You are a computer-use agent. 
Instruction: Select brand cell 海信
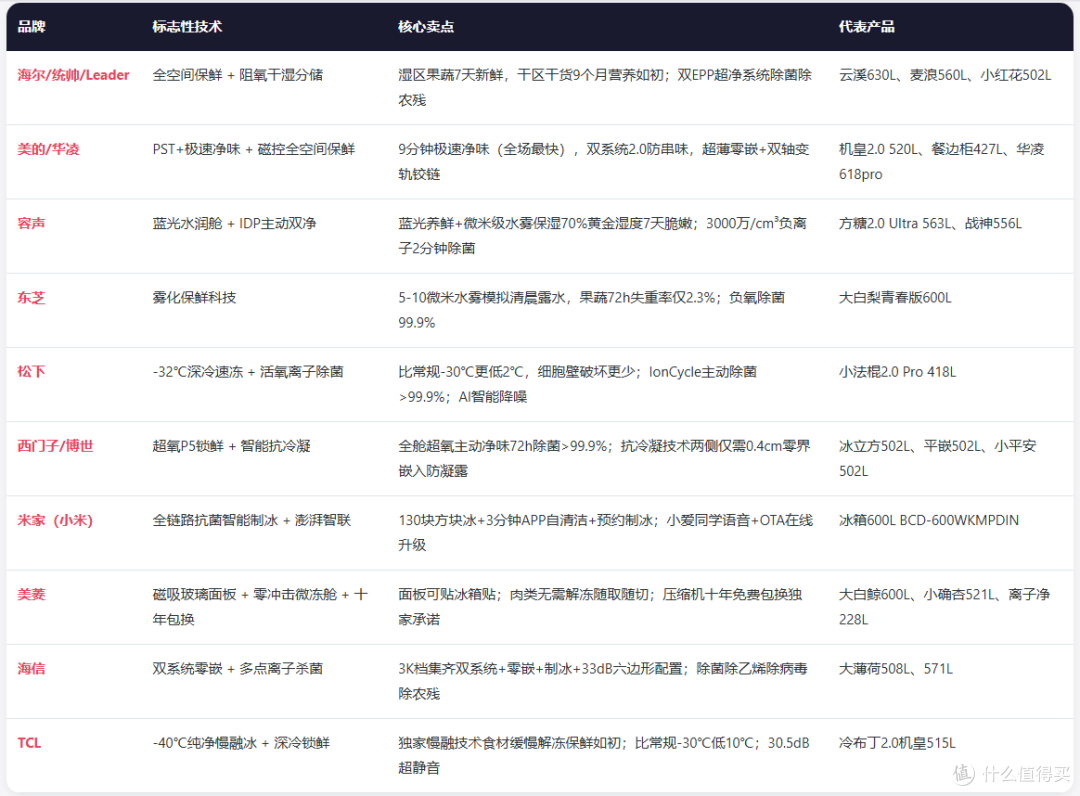point(31,669)
